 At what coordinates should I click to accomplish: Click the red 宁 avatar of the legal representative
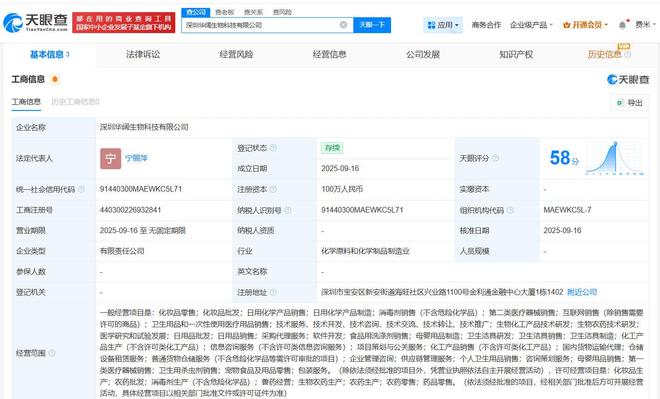click(x=110, y=158)
